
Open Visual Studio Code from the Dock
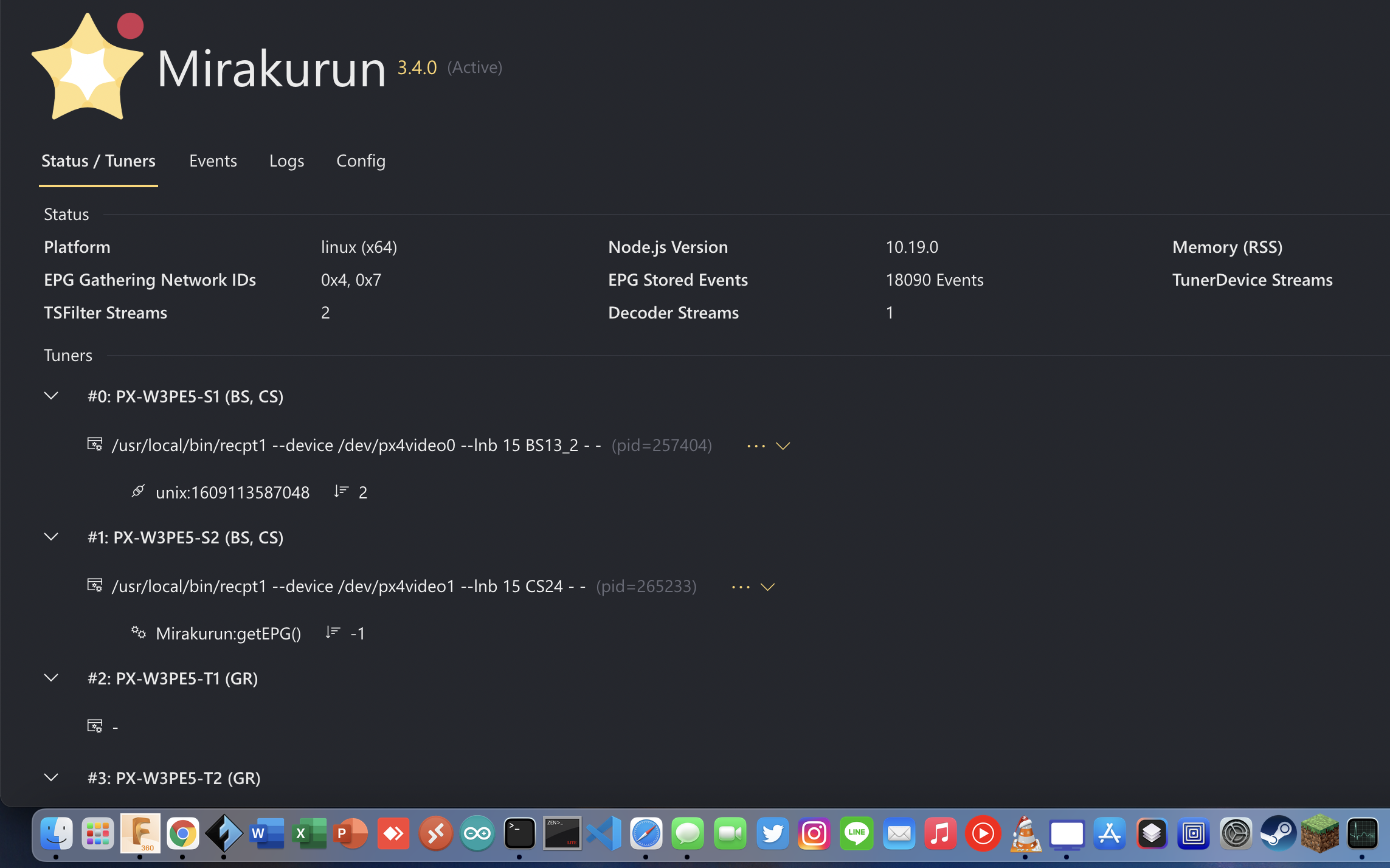[604, 834]
